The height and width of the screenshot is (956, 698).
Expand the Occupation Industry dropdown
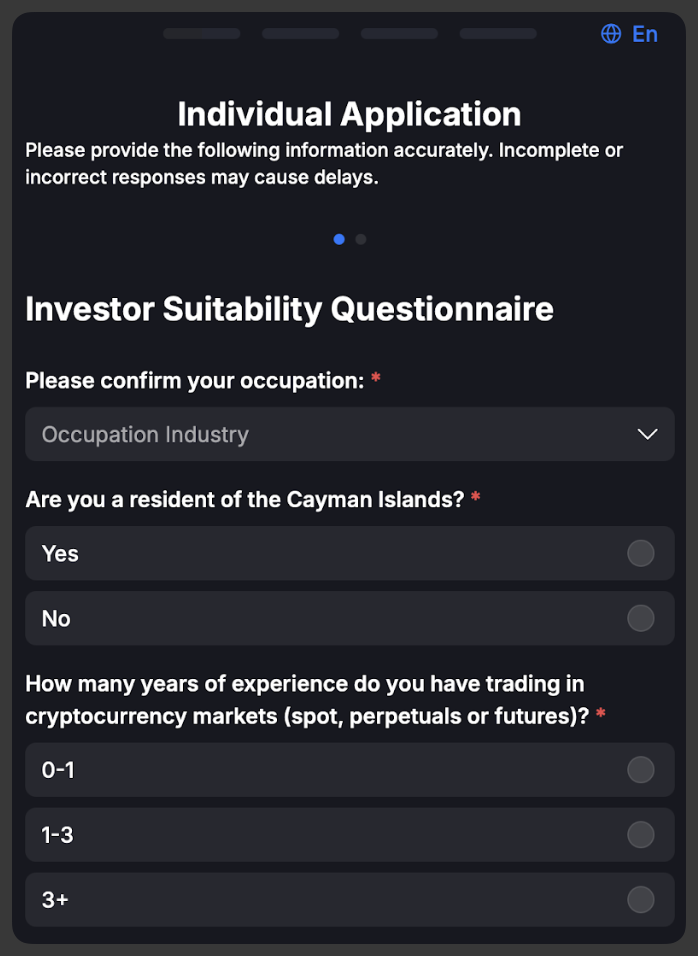350,434
